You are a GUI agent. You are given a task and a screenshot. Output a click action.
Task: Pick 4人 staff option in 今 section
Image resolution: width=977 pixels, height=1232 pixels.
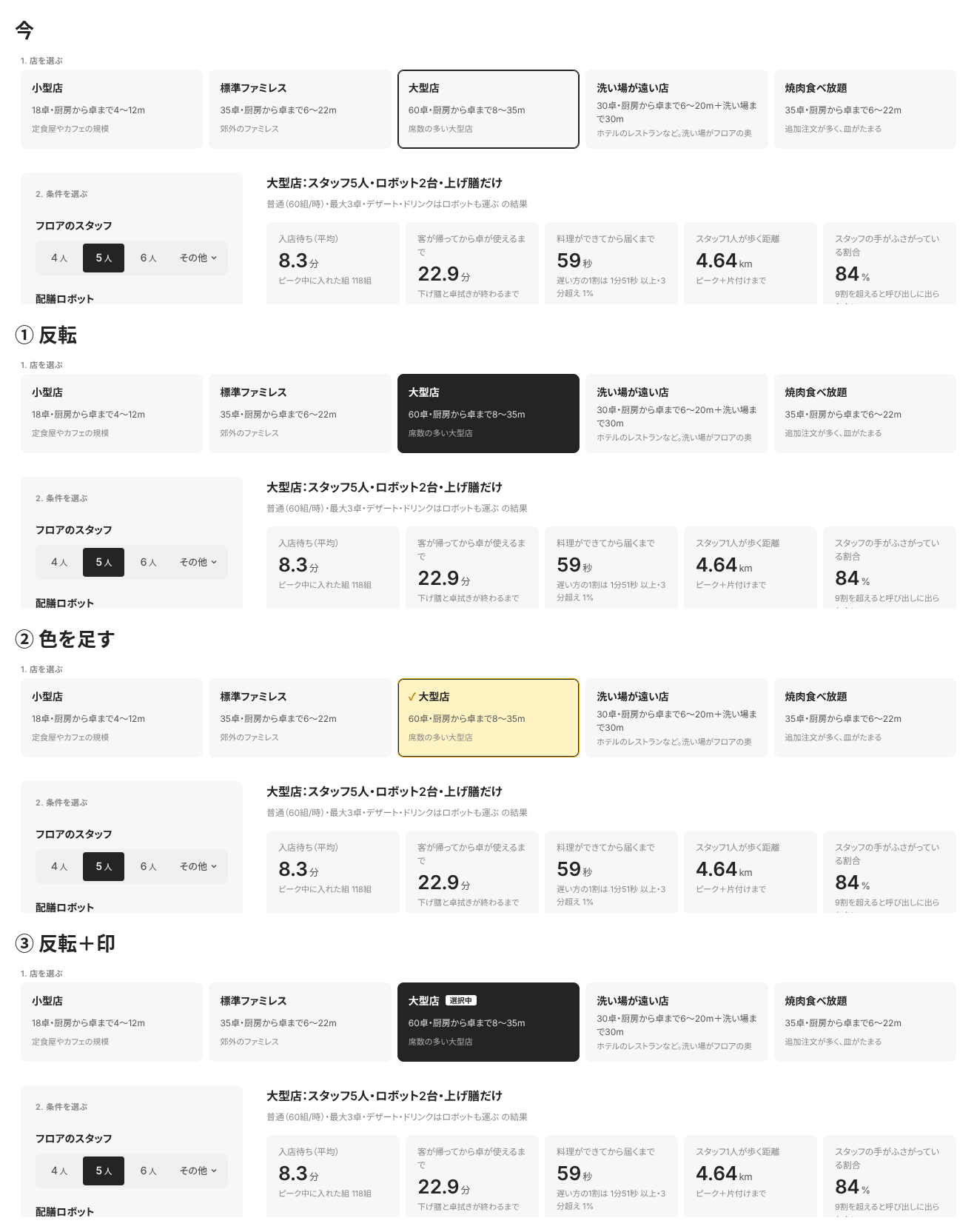pyautogui.click(x=59, y=258)
